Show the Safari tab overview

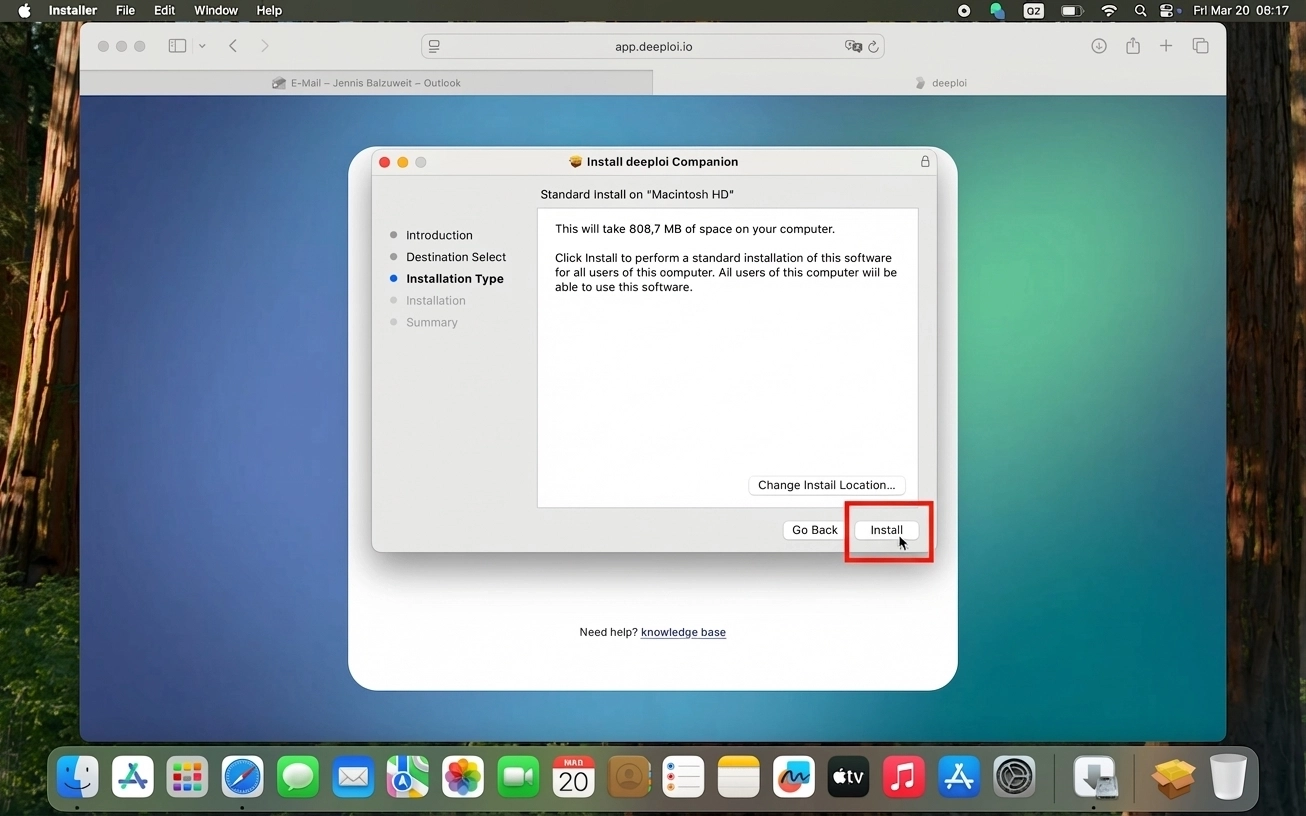click(x=1201, y=46)
